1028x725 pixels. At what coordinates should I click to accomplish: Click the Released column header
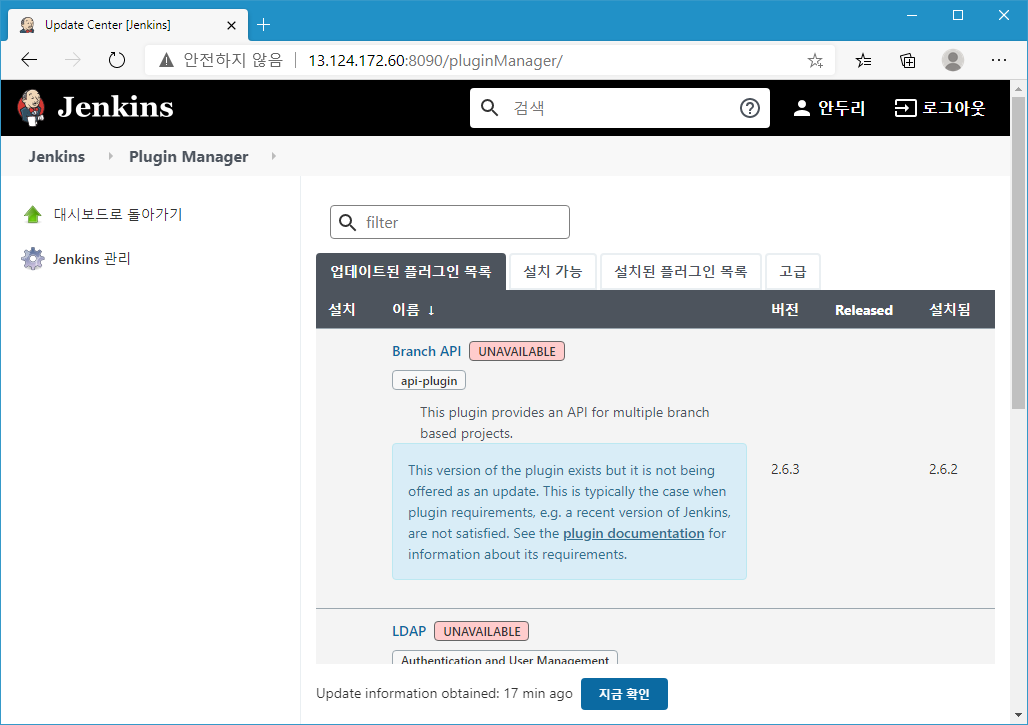[x=863, y=310]
